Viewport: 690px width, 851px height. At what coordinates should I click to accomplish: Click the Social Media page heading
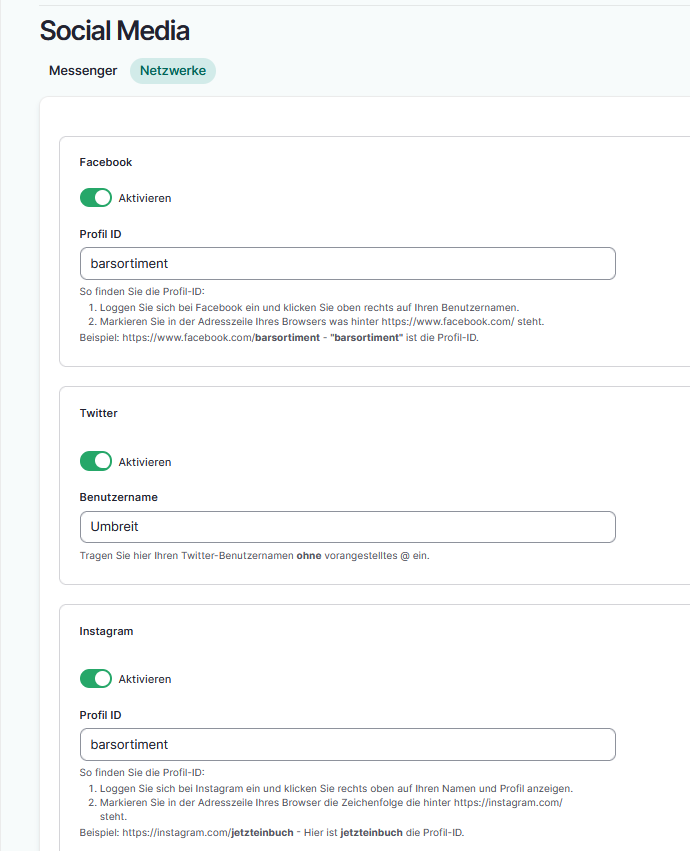(x=114, y=31)
